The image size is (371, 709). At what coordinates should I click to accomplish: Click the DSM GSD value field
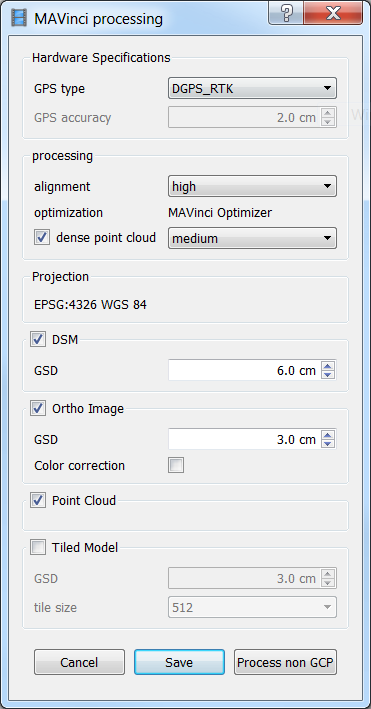coord(244,371)
